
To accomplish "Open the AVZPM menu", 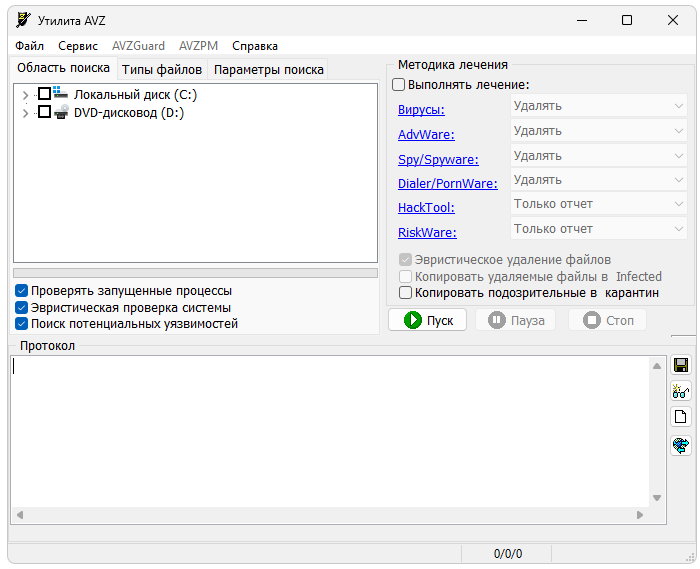I will pyautogui.click(x=199, y=46).
